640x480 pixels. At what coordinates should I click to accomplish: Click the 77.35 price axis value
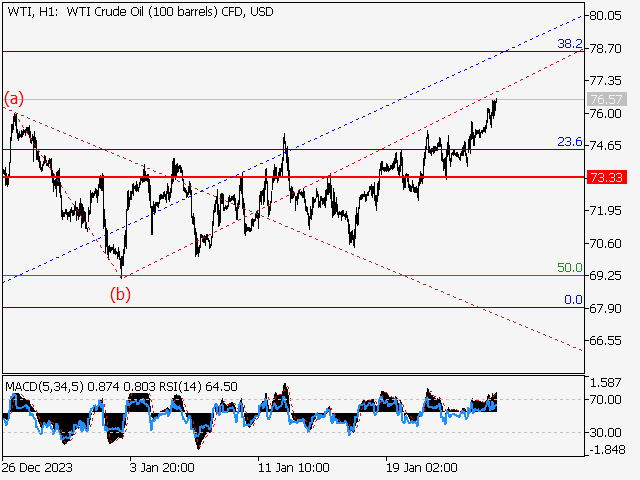pos(606,81)
